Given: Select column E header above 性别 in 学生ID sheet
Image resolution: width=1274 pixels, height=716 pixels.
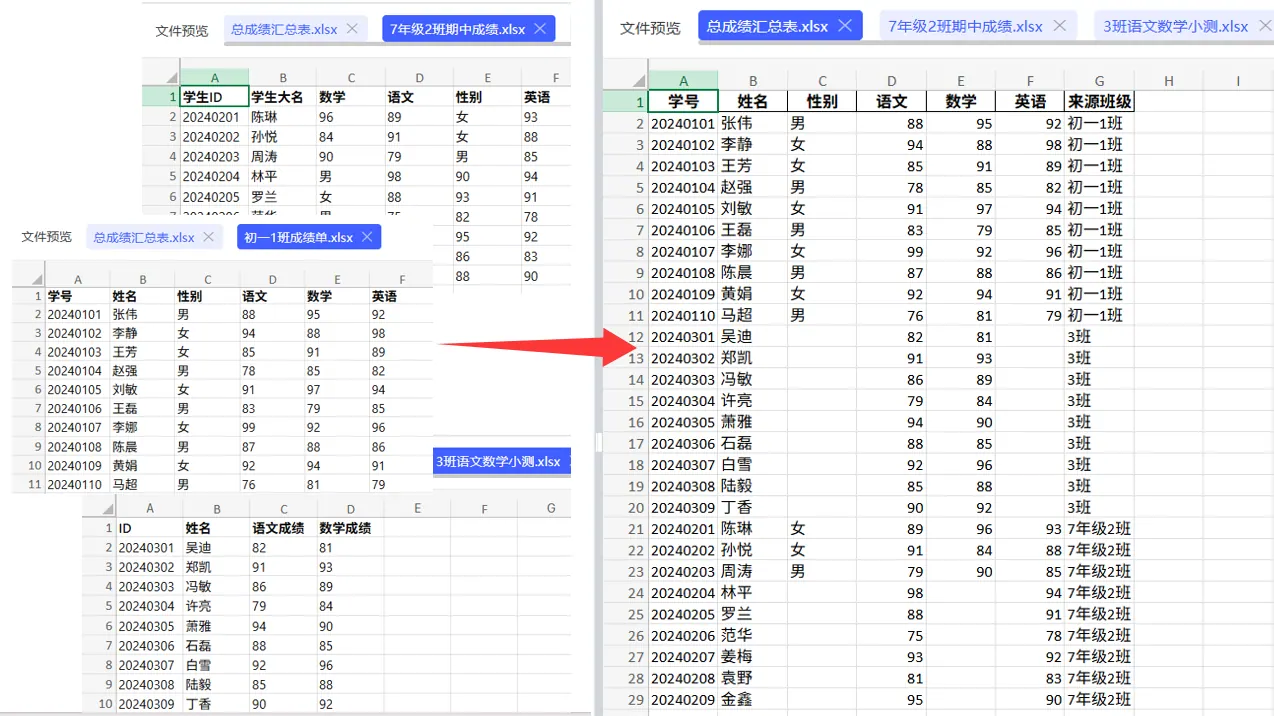Looking at the screenshot, I should [487, 77].
